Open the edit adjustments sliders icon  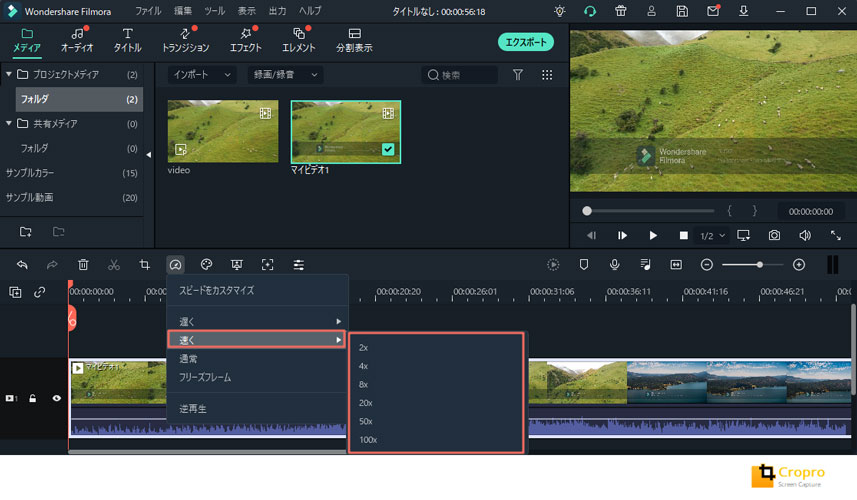pyautogui.click(x=298, y=265)
